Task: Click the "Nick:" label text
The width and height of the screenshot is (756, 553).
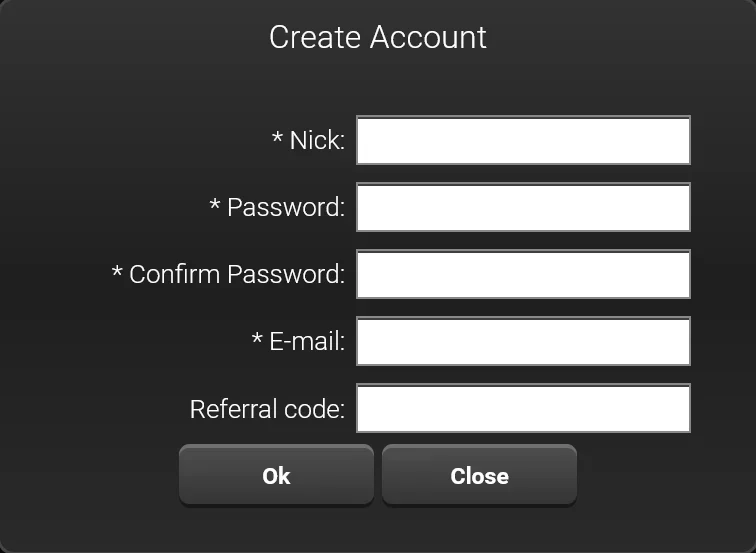Action: pos(317,141)
